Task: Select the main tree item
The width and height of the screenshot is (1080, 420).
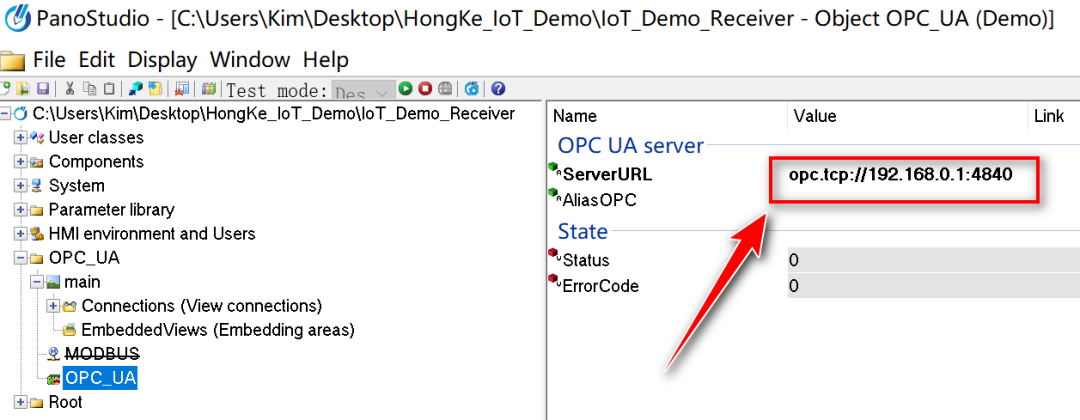Action: tap(82, 282)
